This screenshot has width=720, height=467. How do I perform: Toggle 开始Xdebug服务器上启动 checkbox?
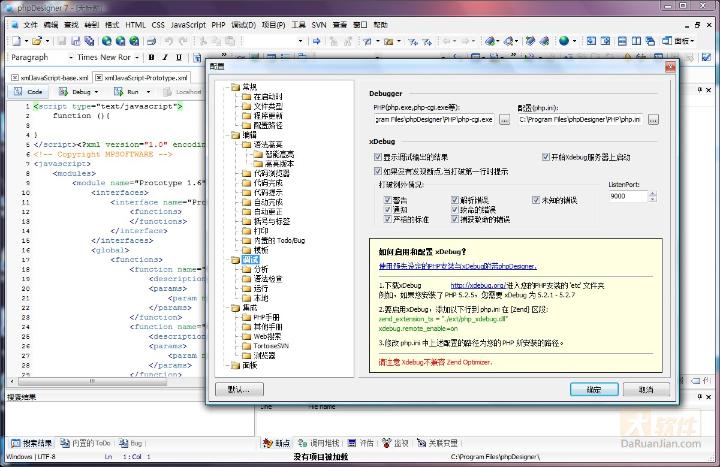(546, 157)
